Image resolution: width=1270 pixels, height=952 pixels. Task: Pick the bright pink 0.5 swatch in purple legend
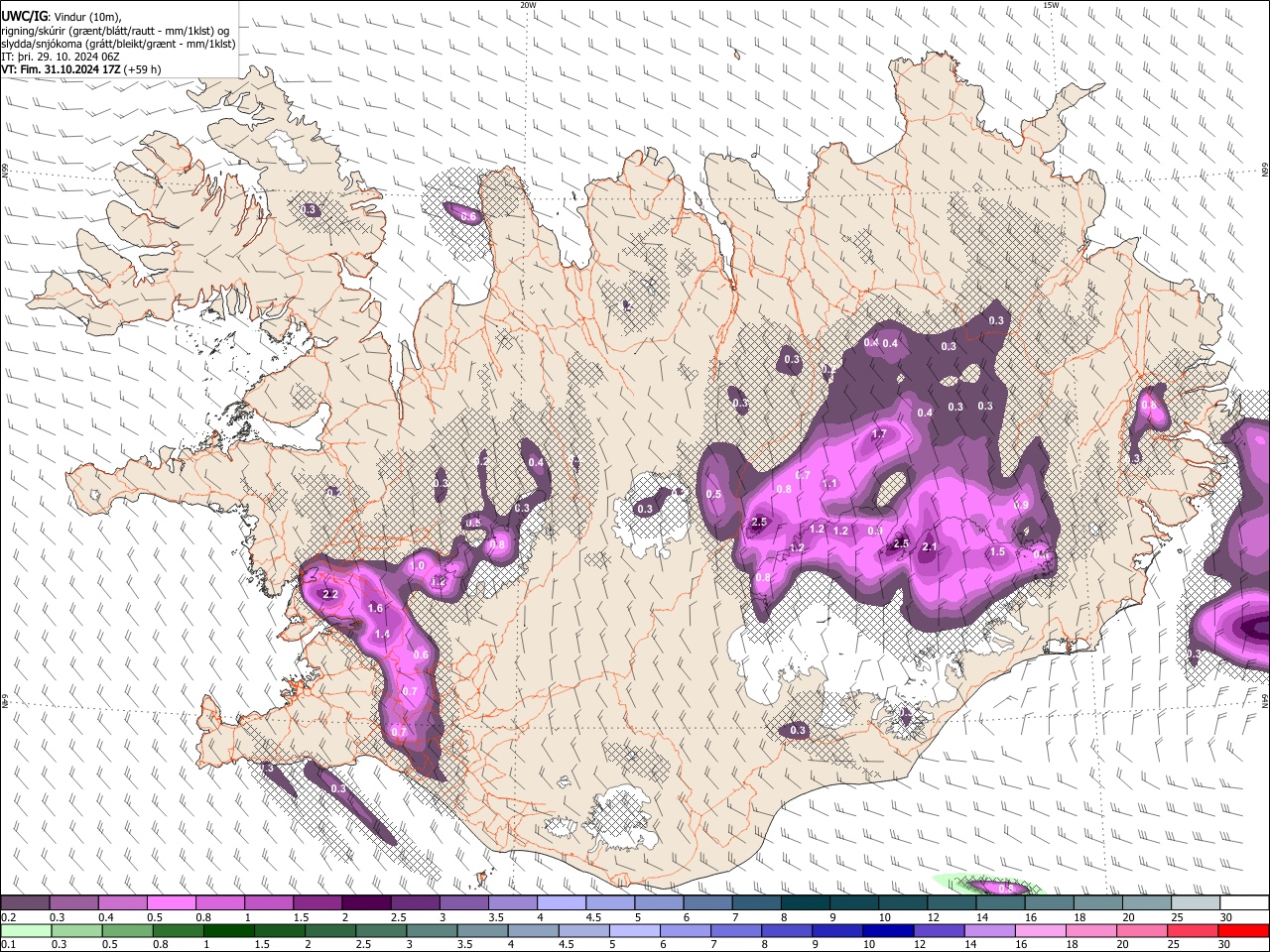[171, 903]
